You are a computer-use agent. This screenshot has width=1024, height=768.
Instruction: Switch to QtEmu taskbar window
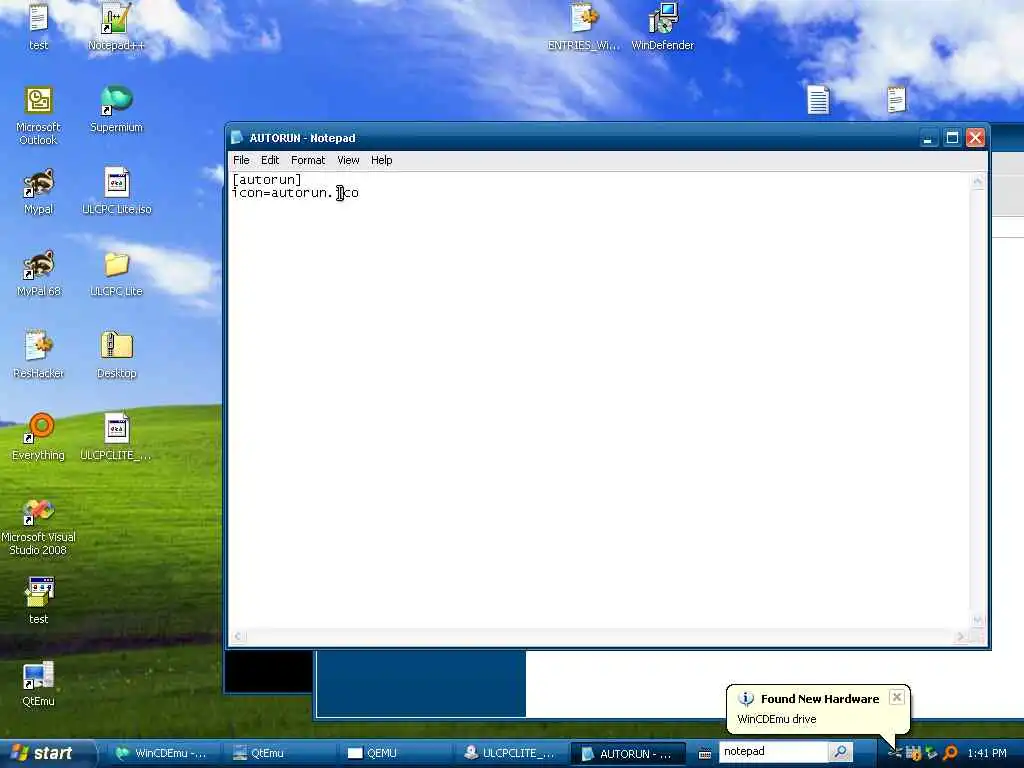278,753
